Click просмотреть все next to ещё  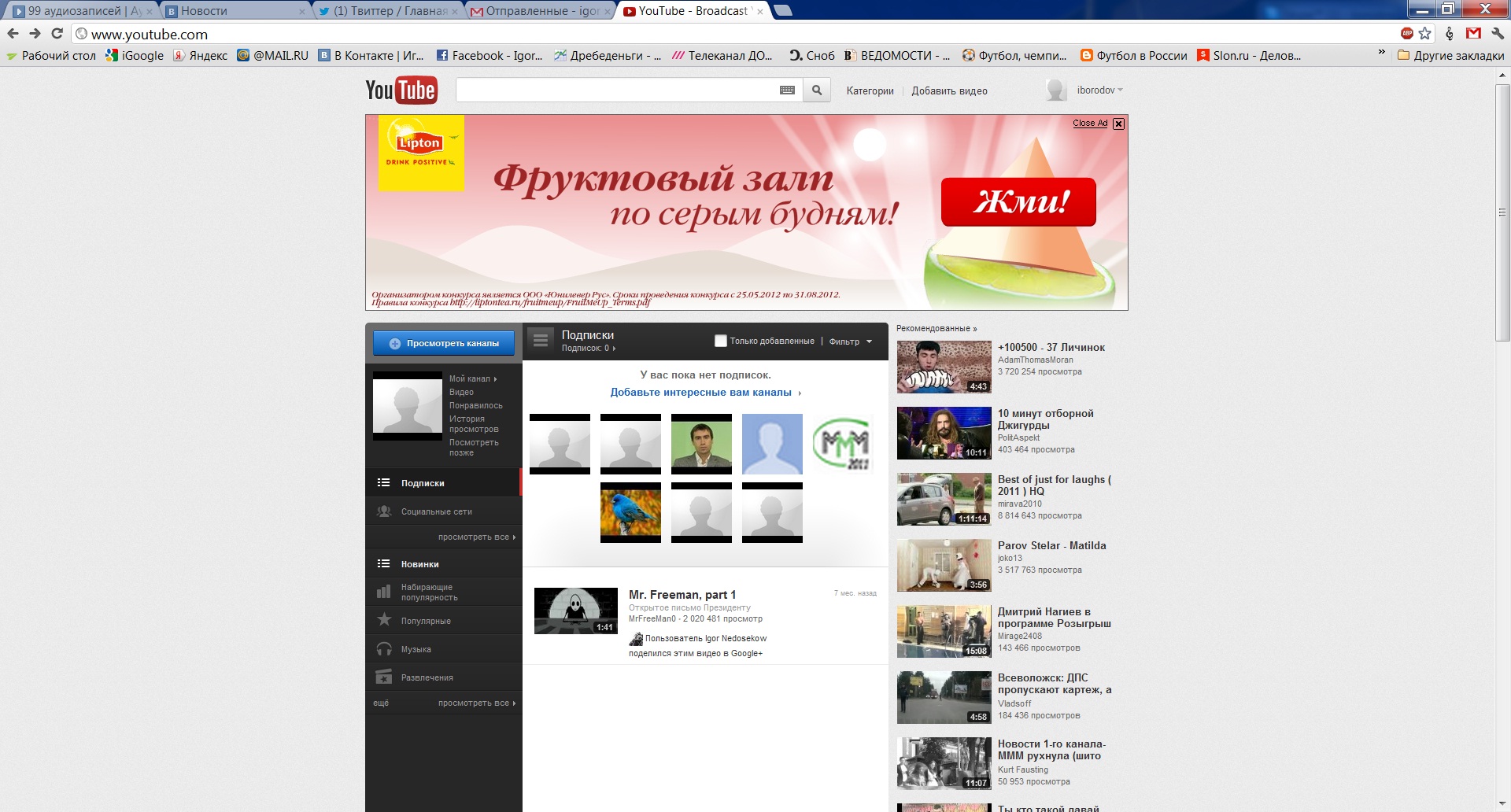[477, 703]
